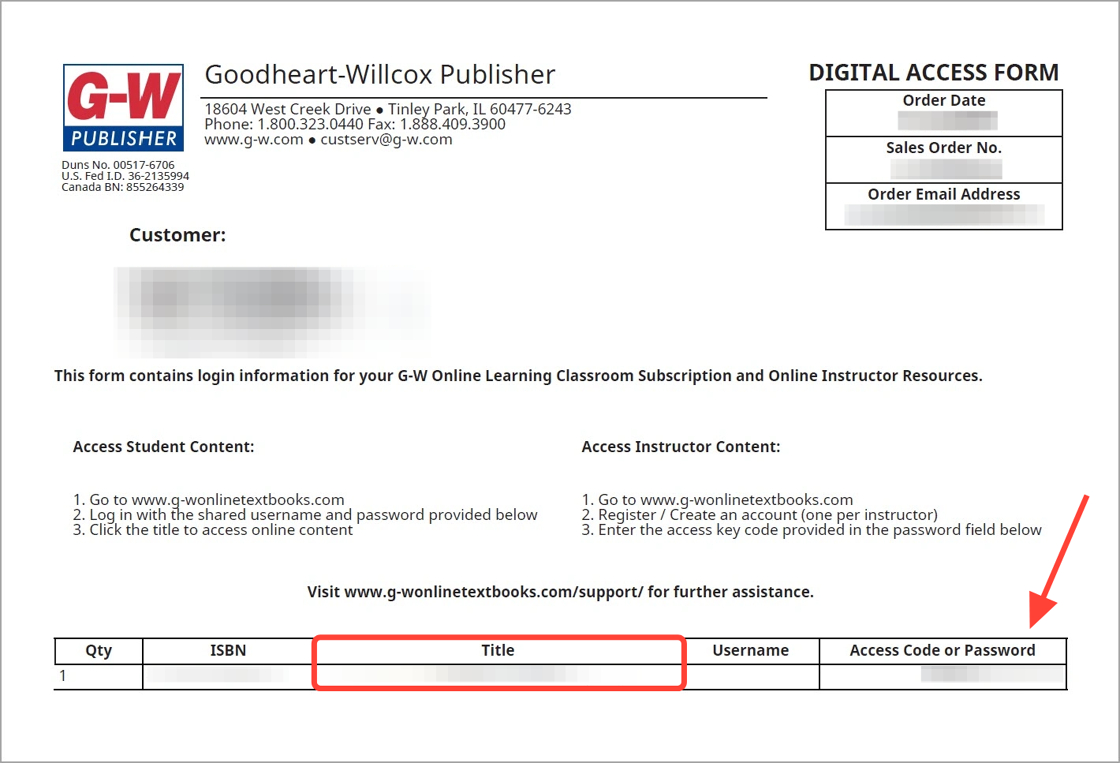Click the U.S. Fed I.D. 36-2135994 text

[125, 176]
